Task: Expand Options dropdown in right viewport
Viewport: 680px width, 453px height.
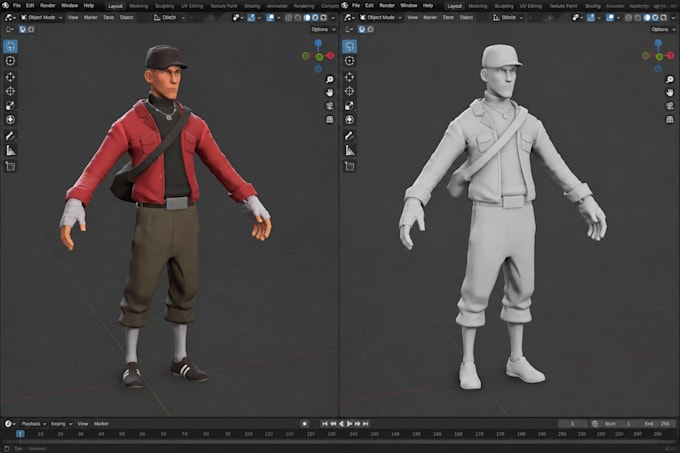Action: coord(663,29)
